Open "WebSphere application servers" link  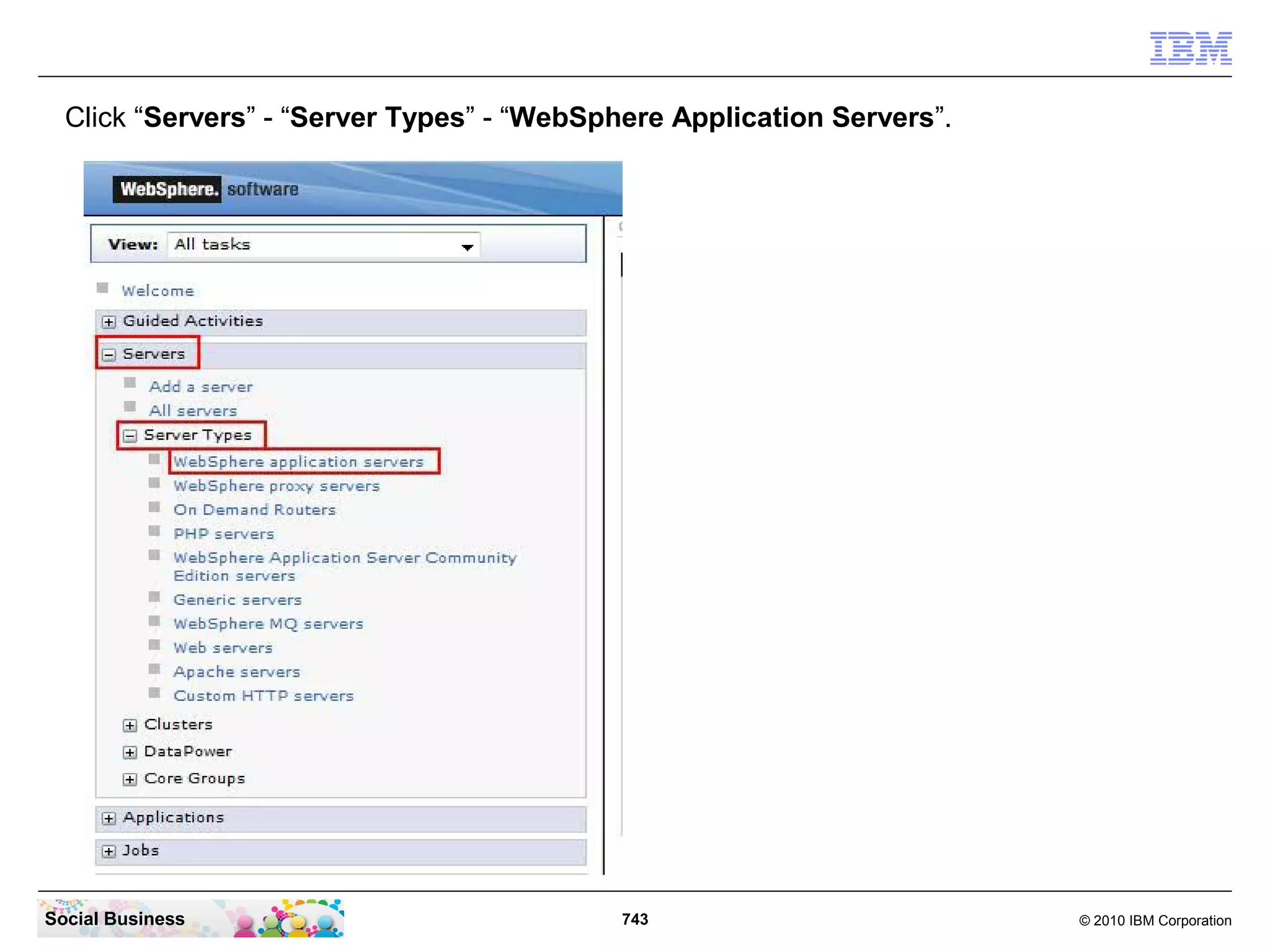[298, 462]
